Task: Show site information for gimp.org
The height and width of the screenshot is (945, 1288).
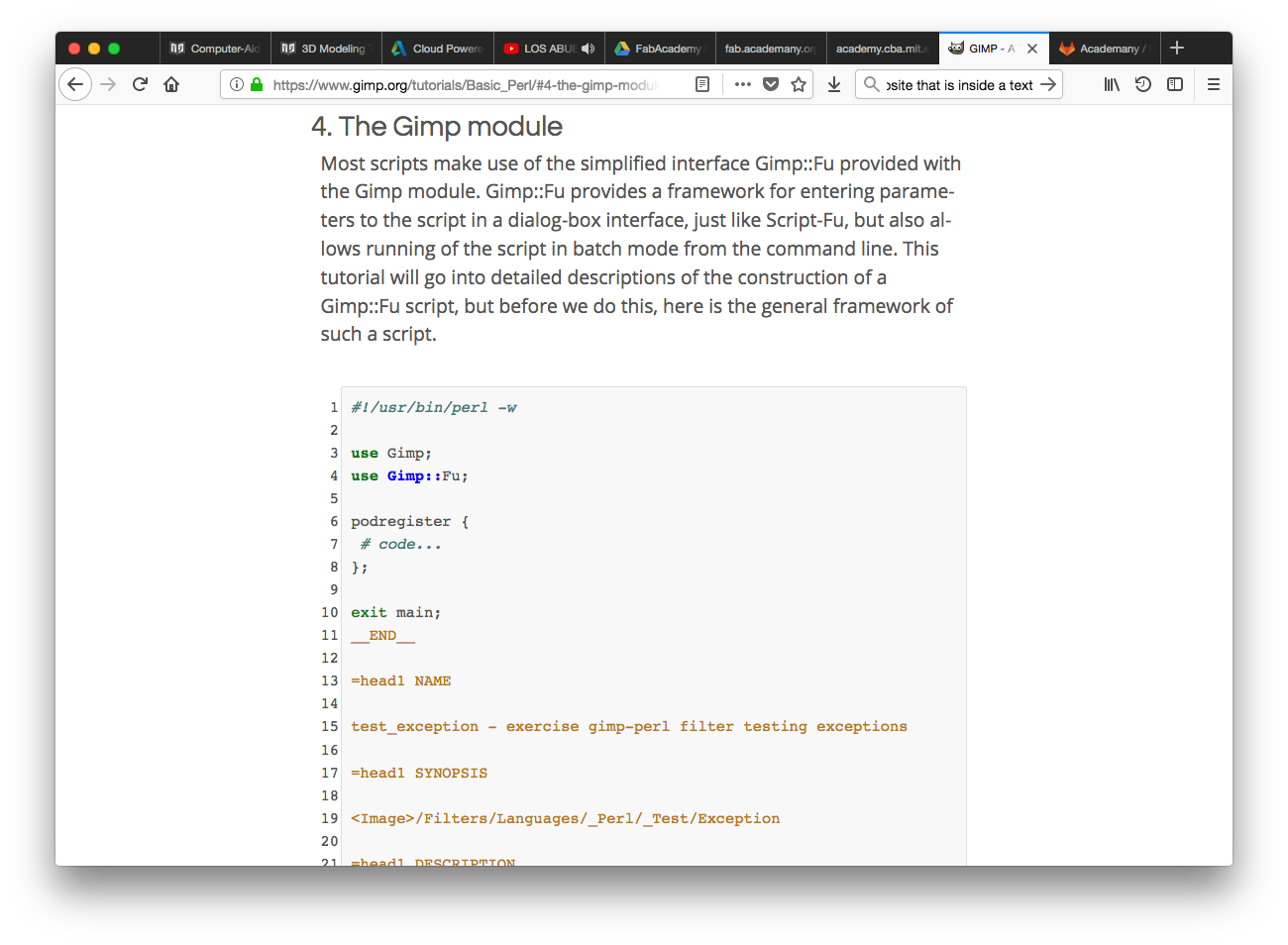Action: (237, 85)
